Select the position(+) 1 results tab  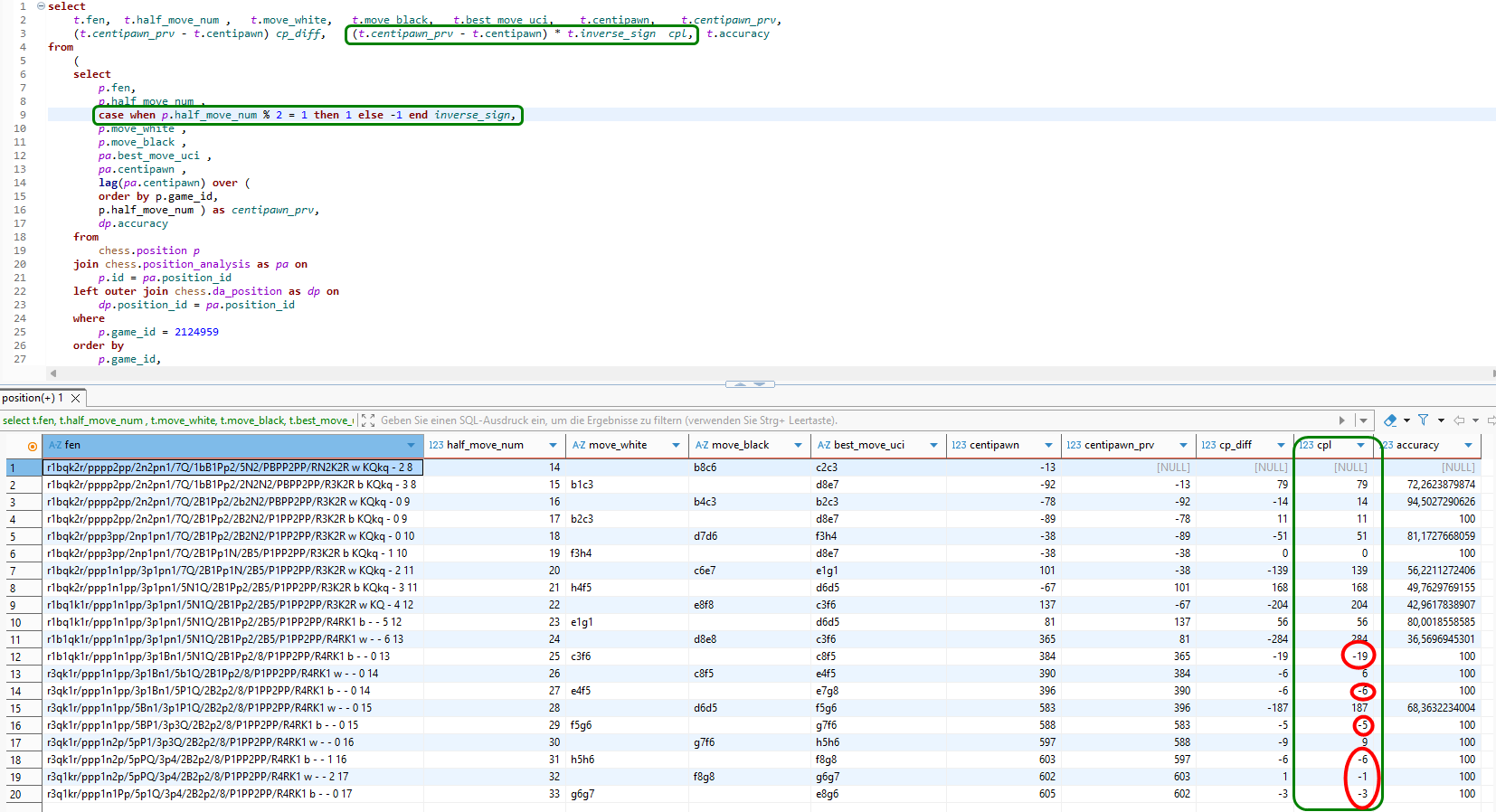[x=33, y=398]
